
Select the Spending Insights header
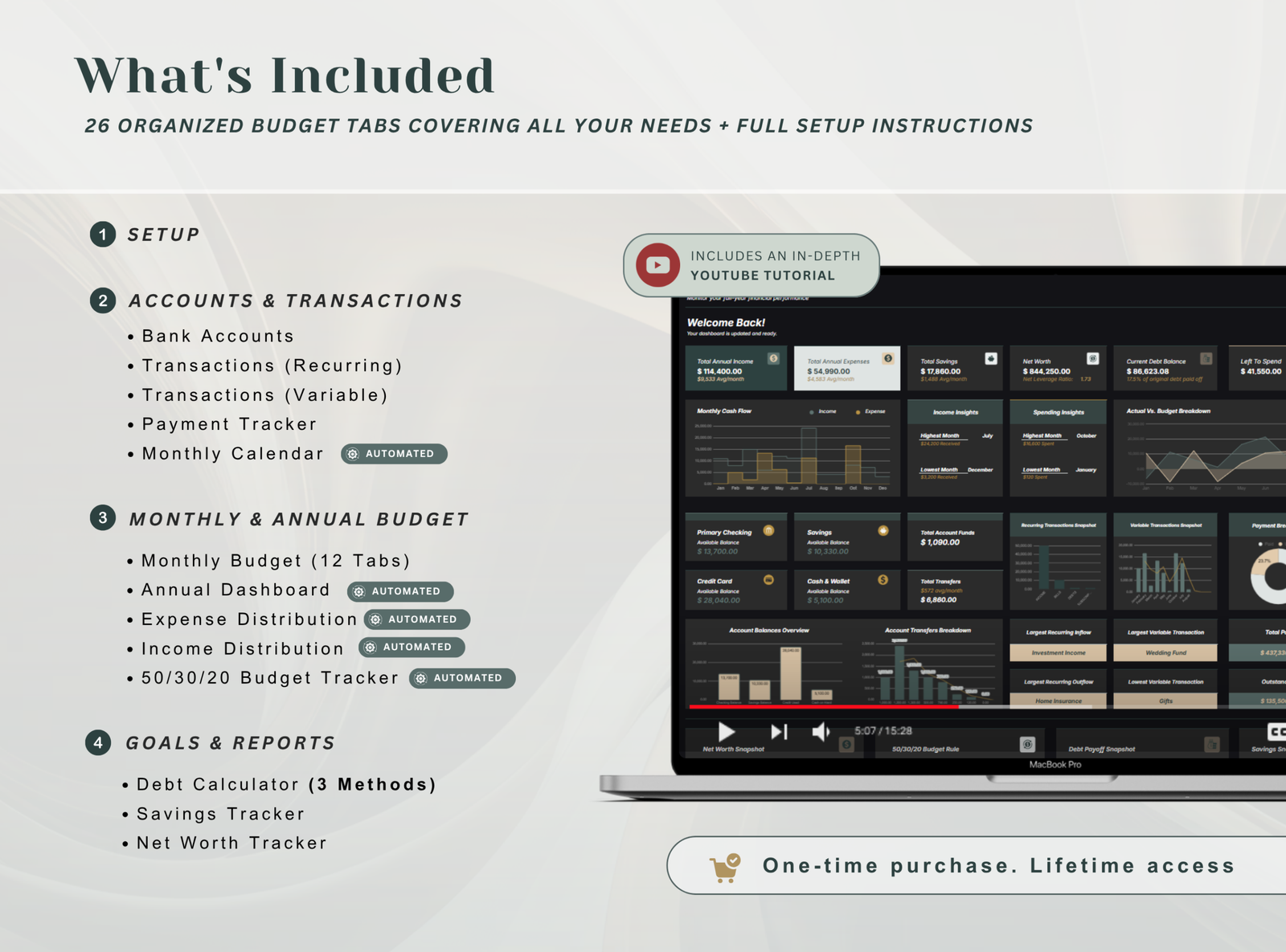point(1058,412)
